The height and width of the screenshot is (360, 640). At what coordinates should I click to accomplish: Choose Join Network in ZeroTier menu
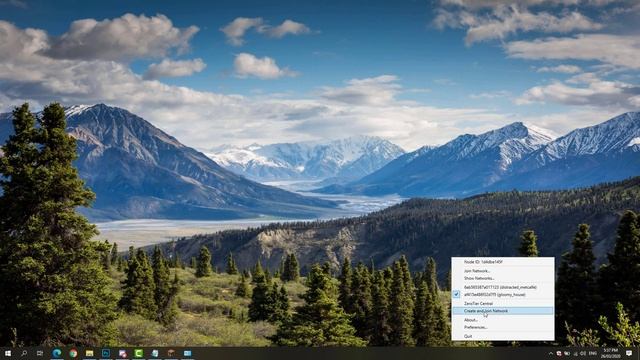(503, 271)
